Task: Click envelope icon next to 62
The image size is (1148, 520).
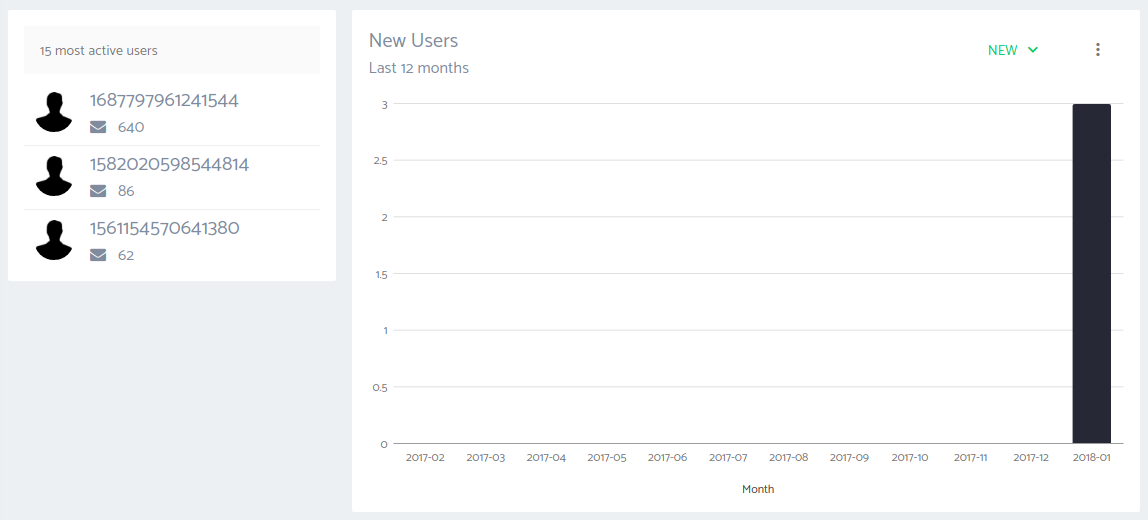Action: tap(98, 255)
